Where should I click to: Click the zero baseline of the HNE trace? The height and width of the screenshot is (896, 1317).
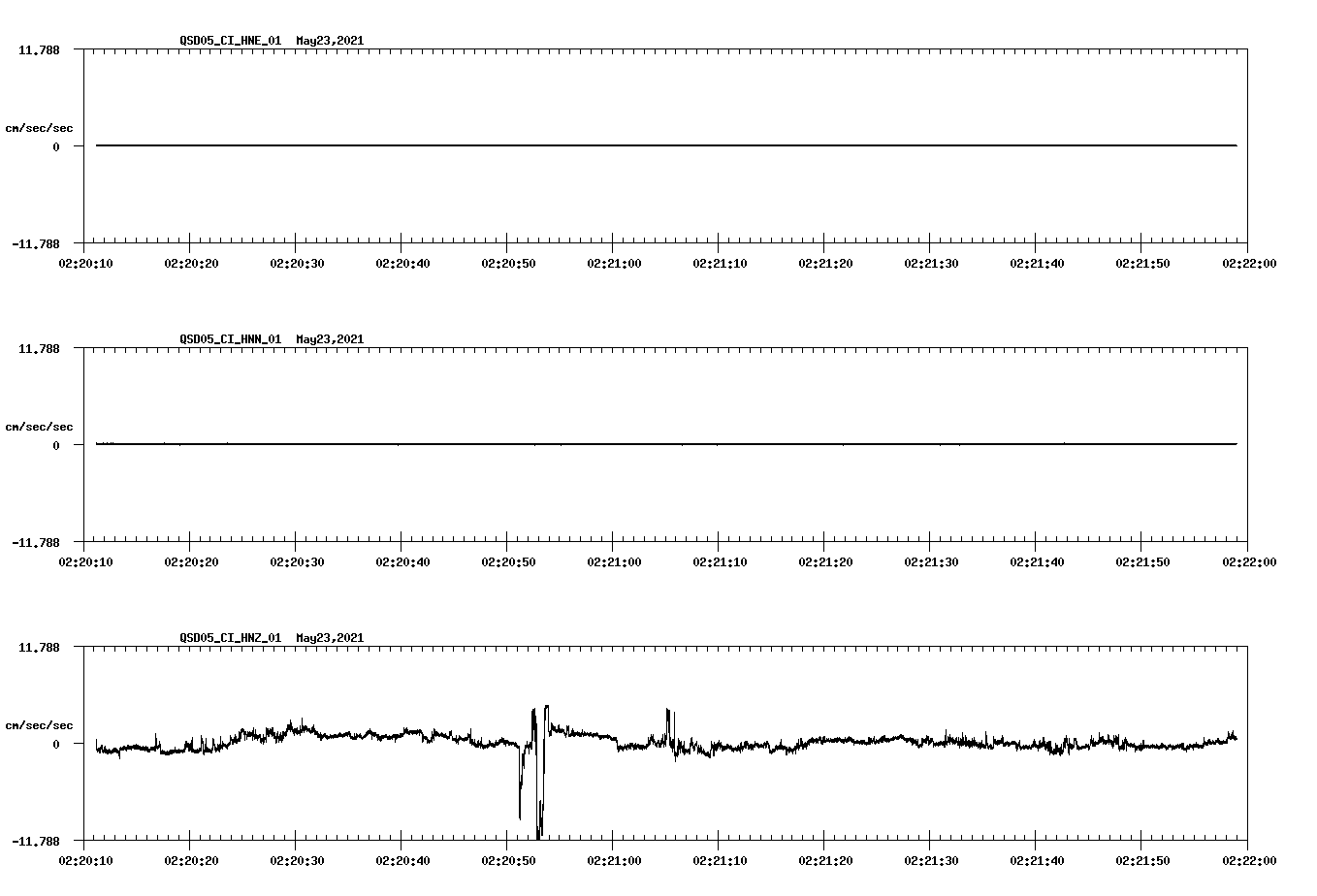coord(582,145)
